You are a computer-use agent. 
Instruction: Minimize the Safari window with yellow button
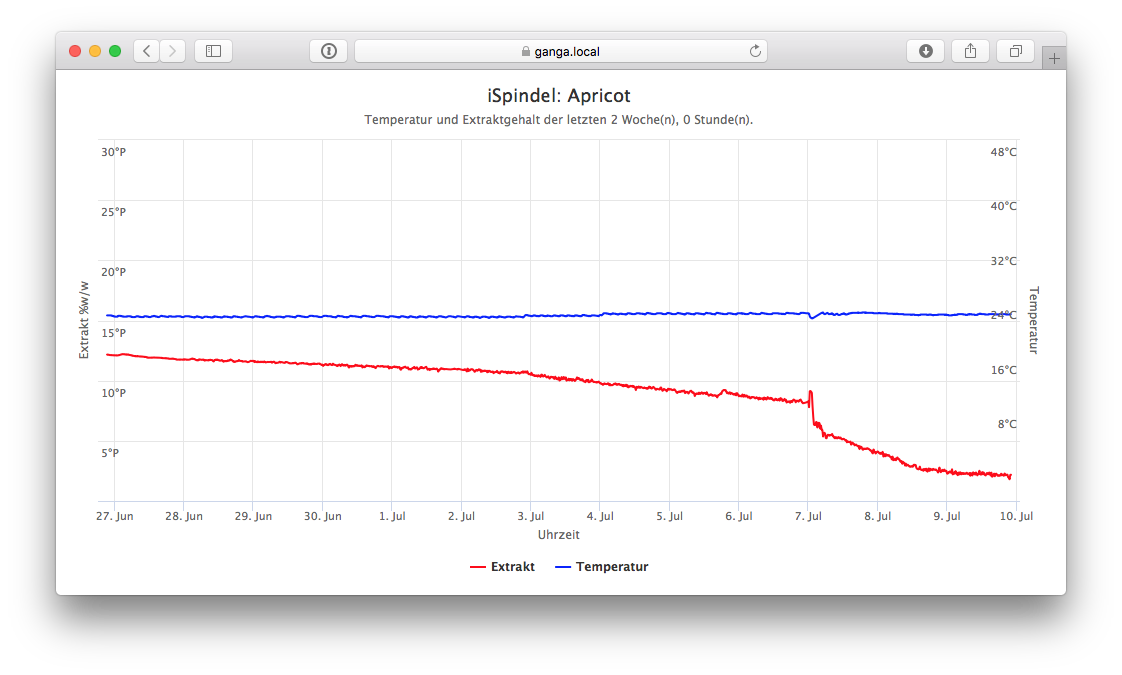[95, 51]
